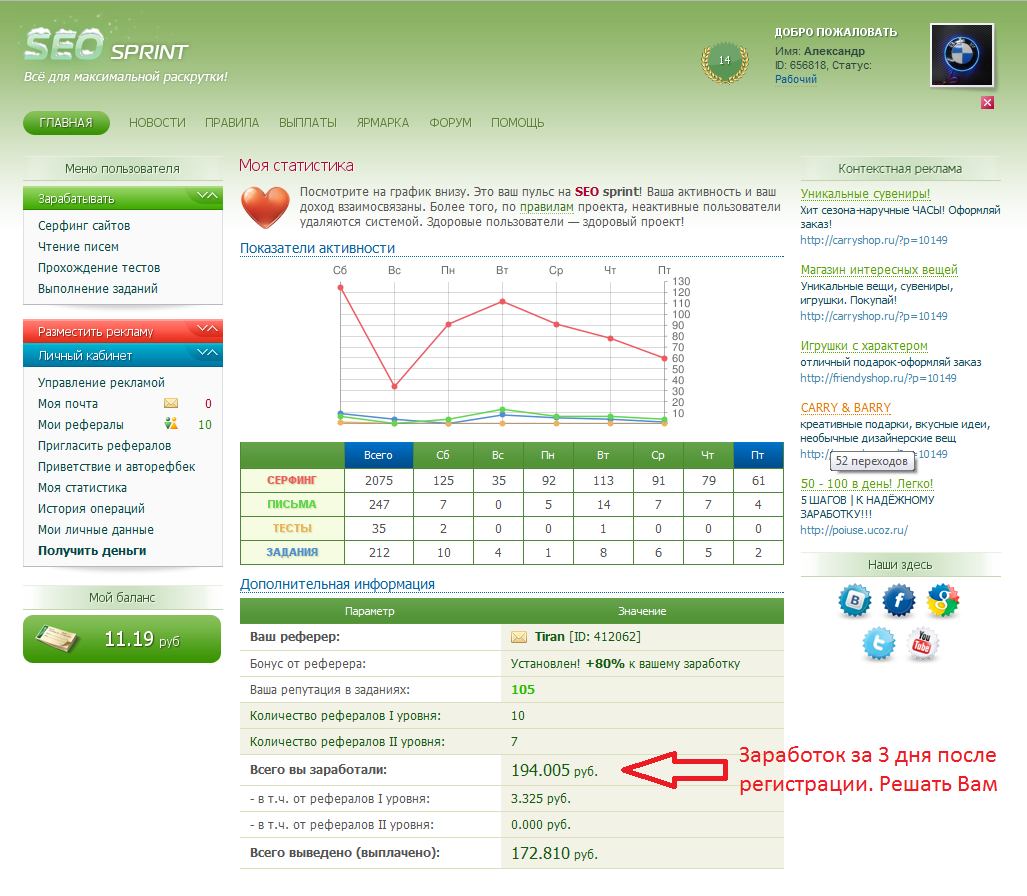Click the 2075 surfing total cell
The height and width of the screenshot is (896, 1027).
tap(379, 480)
